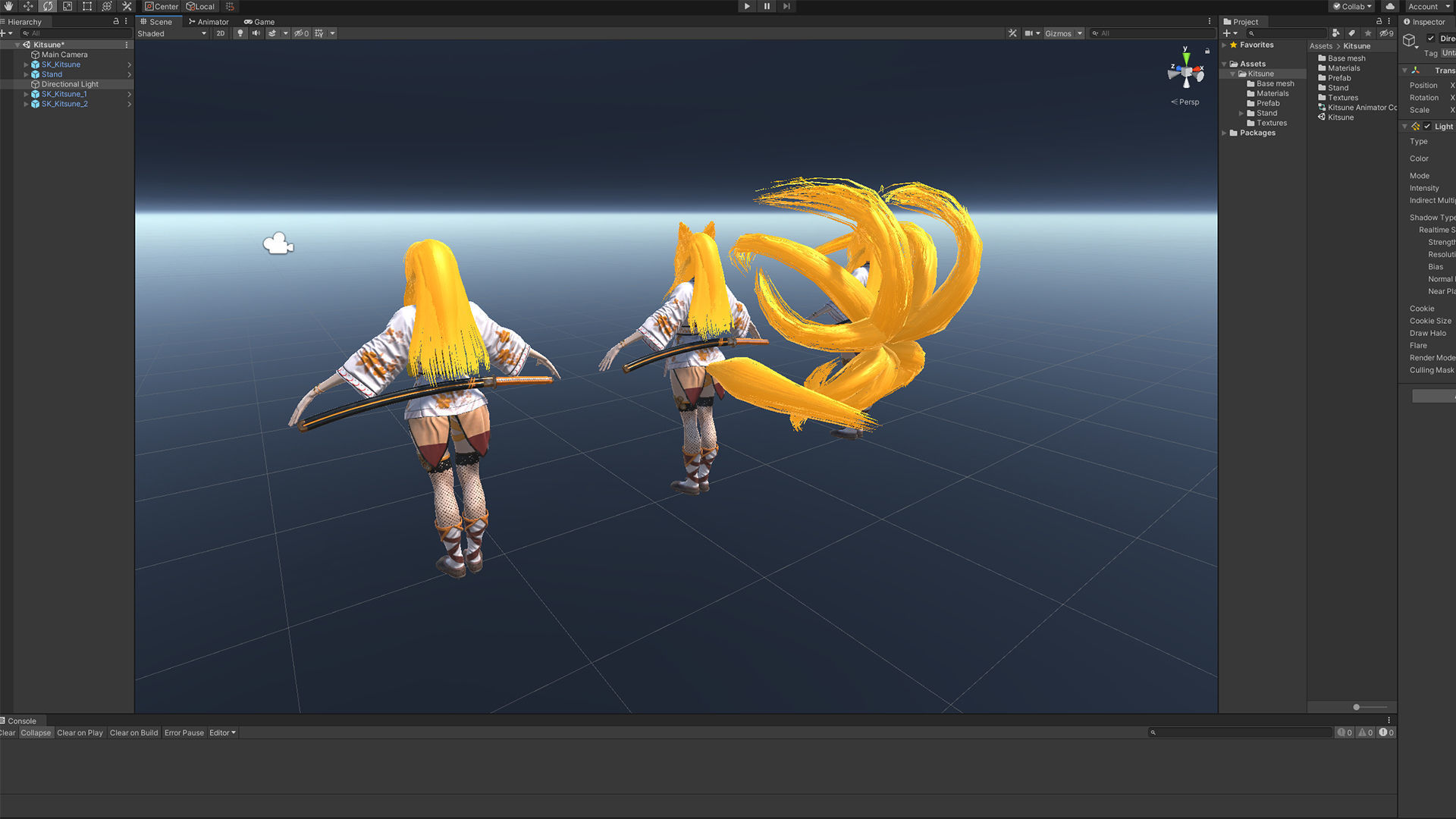Click the Hierarchy search field
The image size is (1456, 819).
click(74, 33)
